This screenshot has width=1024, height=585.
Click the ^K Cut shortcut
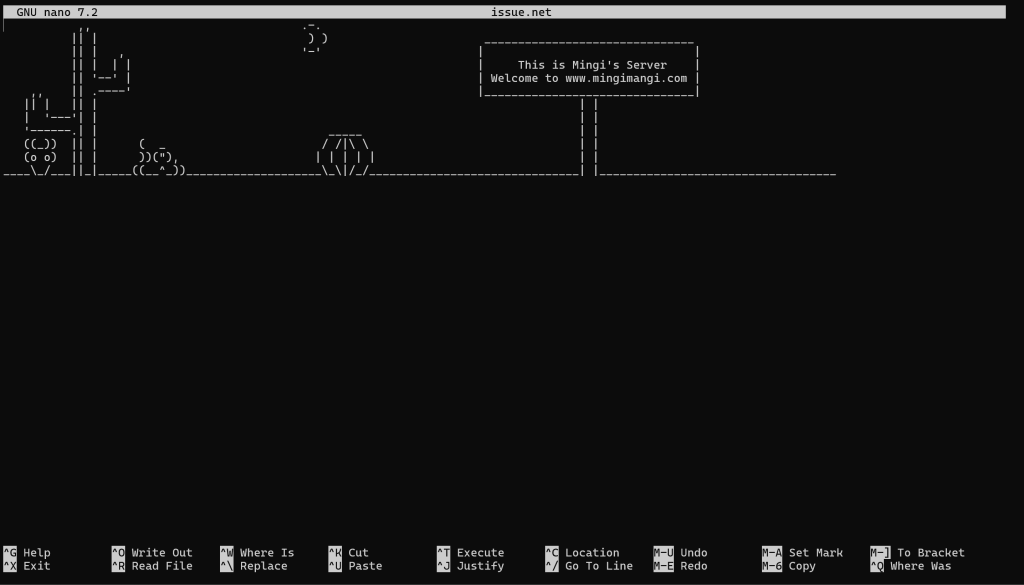point(348,553)
